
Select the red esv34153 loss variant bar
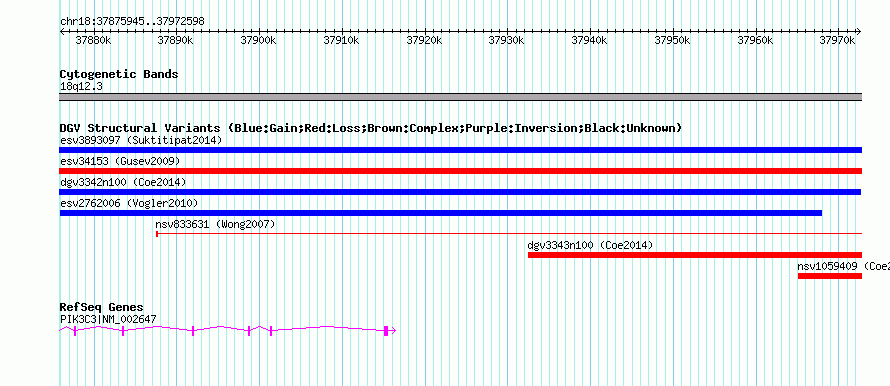[x=460, y=171]
